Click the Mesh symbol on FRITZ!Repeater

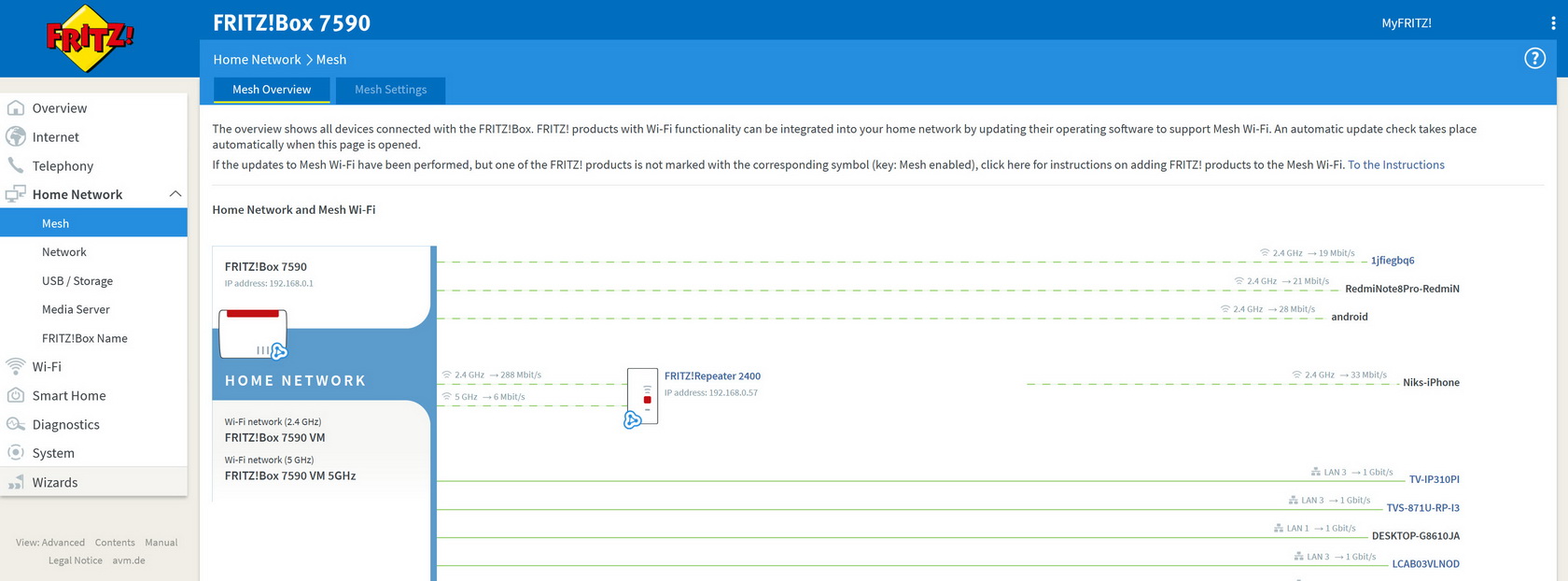coord(632,420)
